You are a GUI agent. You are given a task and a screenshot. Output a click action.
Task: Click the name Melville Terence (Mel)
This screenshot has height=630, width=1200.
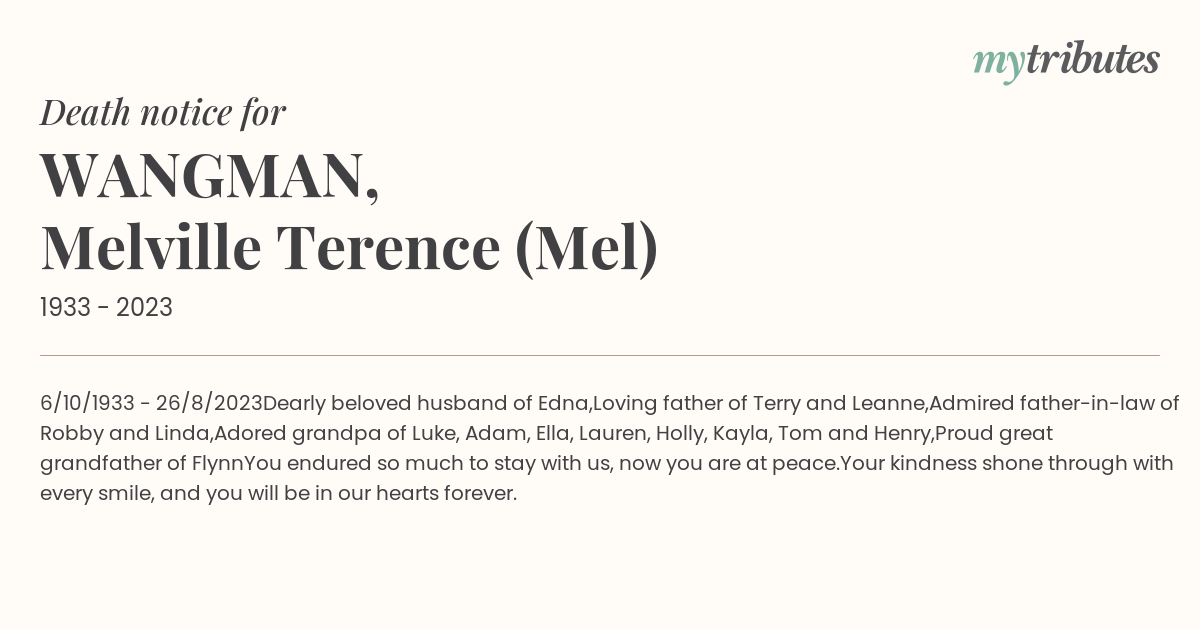[349, 248]
